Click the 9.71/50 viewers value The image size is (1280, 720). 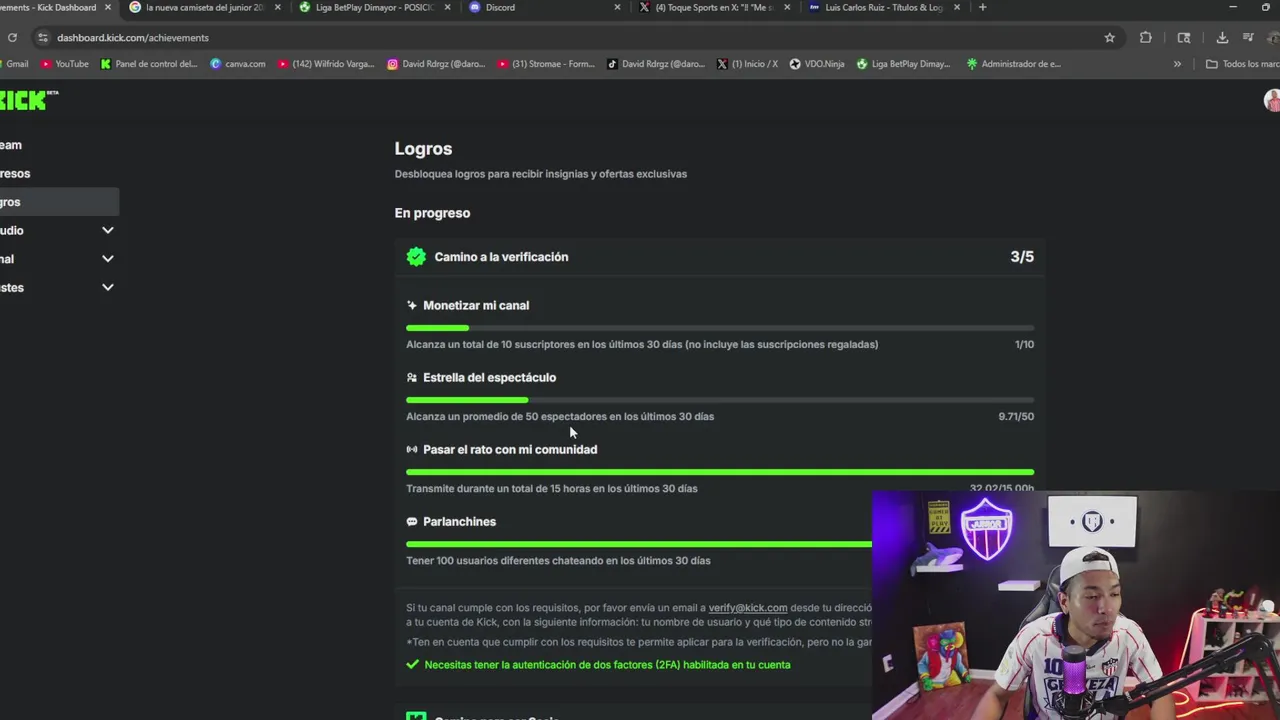(1016, 416)
